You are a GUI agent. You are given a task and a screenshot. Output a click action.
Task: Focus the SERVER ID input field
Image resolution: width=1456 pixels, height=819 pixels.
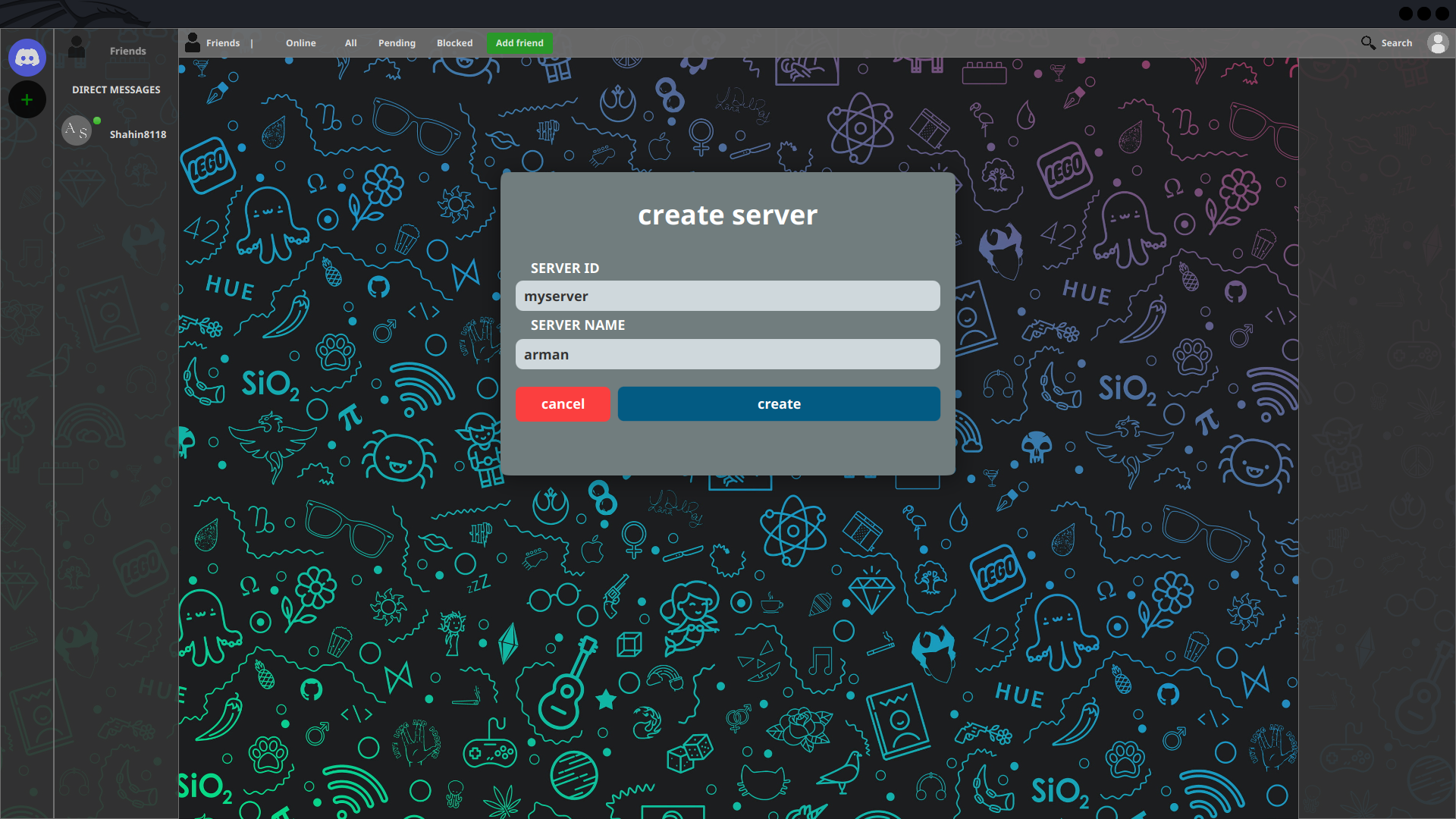coord(728,296)
